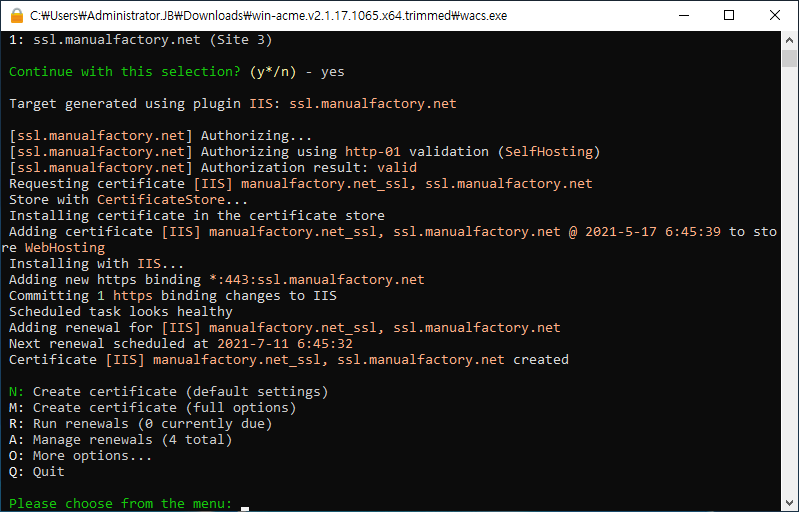Image resolution: width=799 pixels, height=512 pixels.
Task: Click the 'Target generated using plugin IIS' line
Action: 233,104
